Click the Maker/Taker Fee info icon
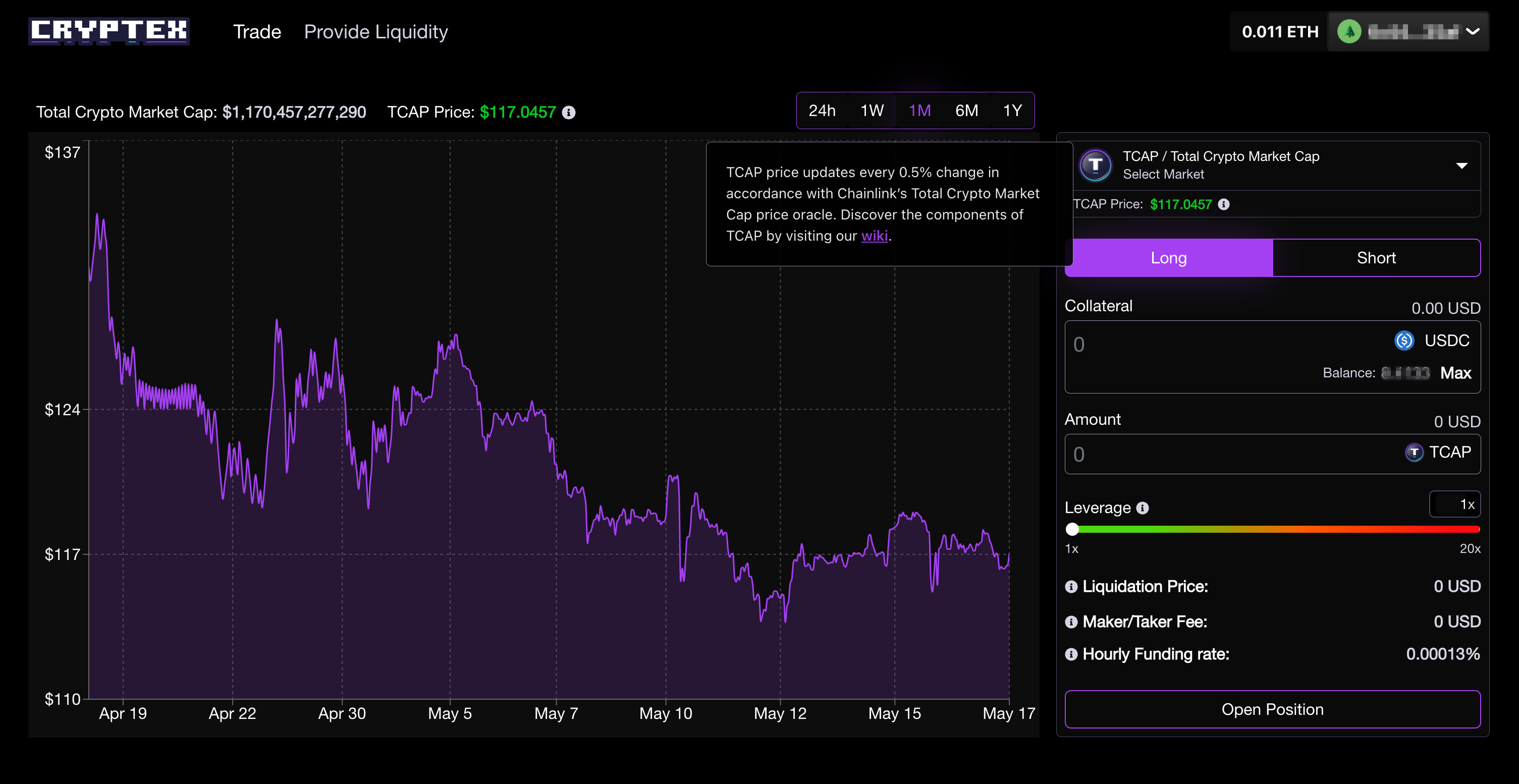 tap(1071, 622)
